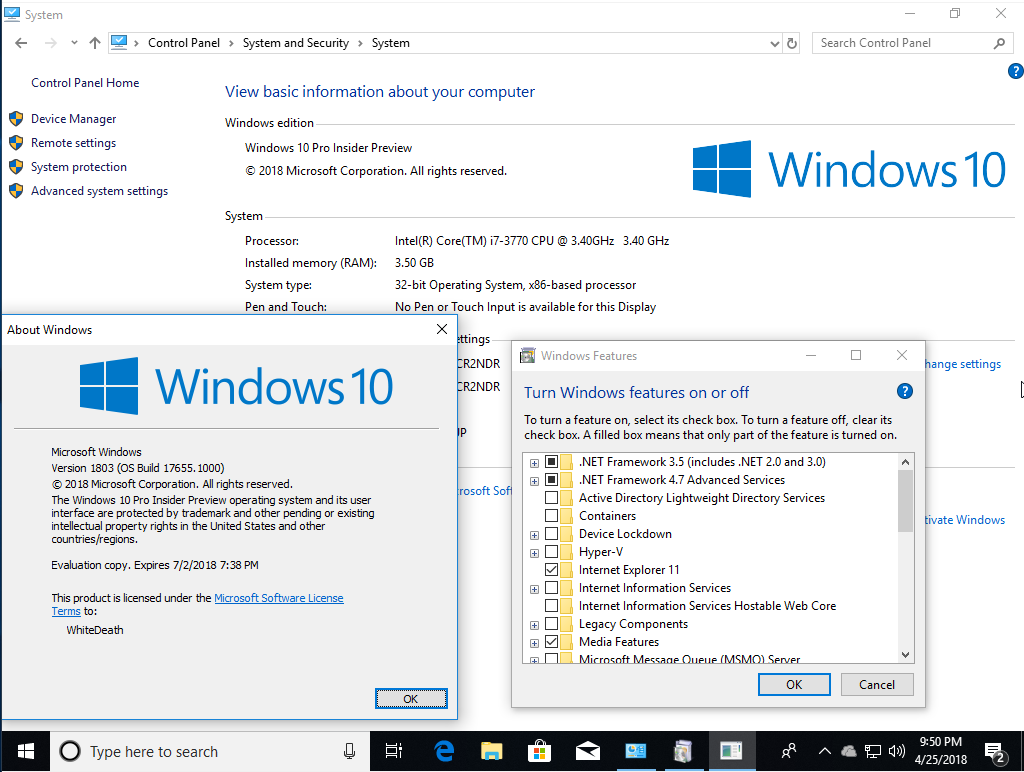Viewport: 1024px width, 772px height.
Task: Activate the taskbar microphone for voice search
Action: [349, 752]
